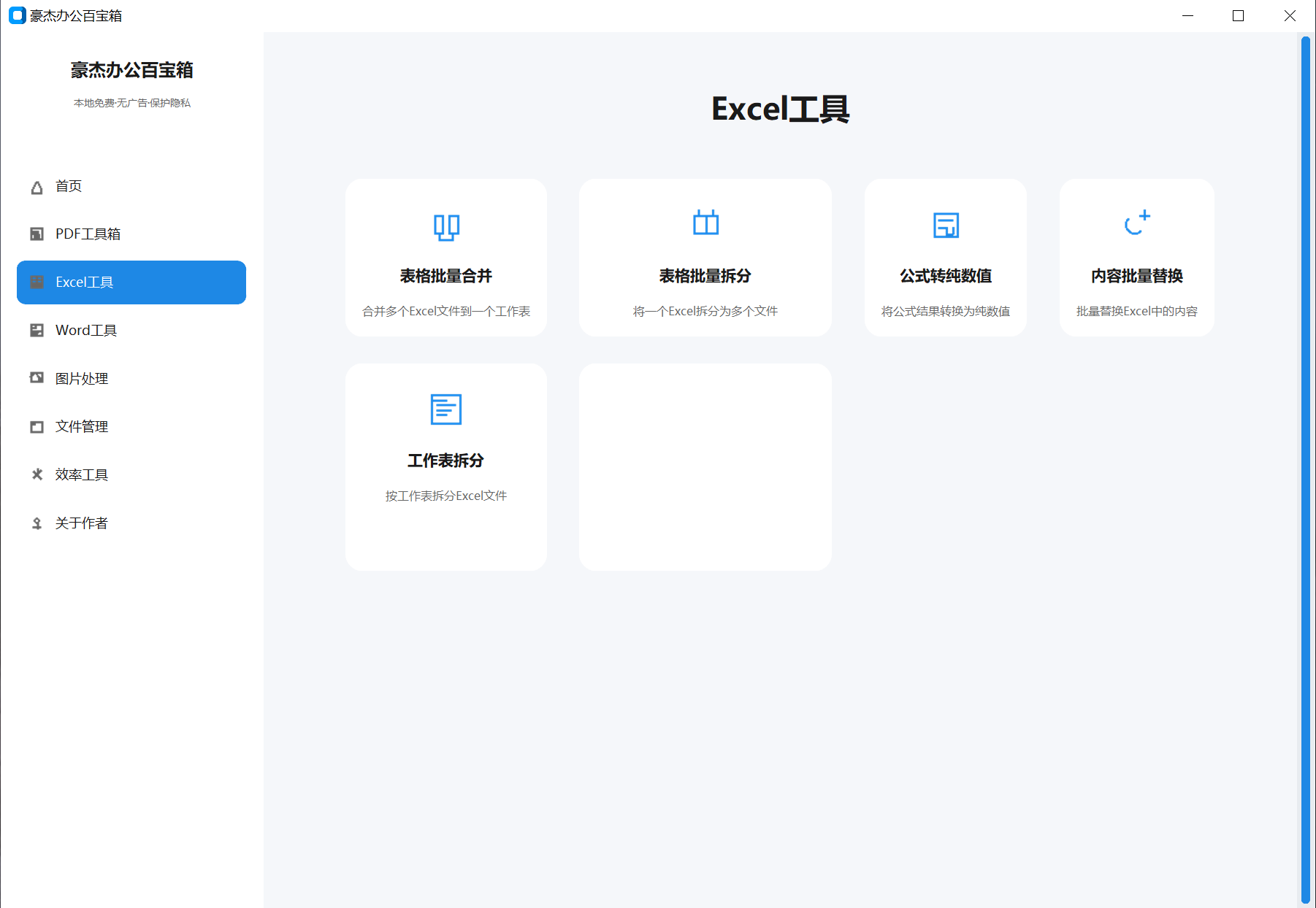This screenshot has width=1316, height=908.
Task: Click the 内容批量替换 replace icon
Action: (1137, 223)
